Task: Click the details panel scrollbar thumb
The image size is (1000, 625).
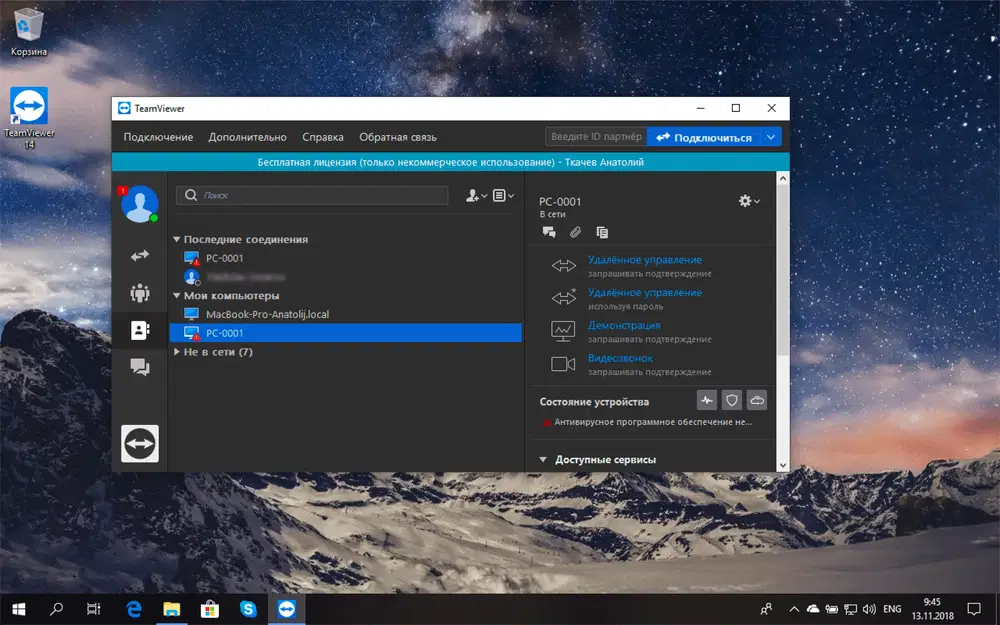Action: [783, 268]
